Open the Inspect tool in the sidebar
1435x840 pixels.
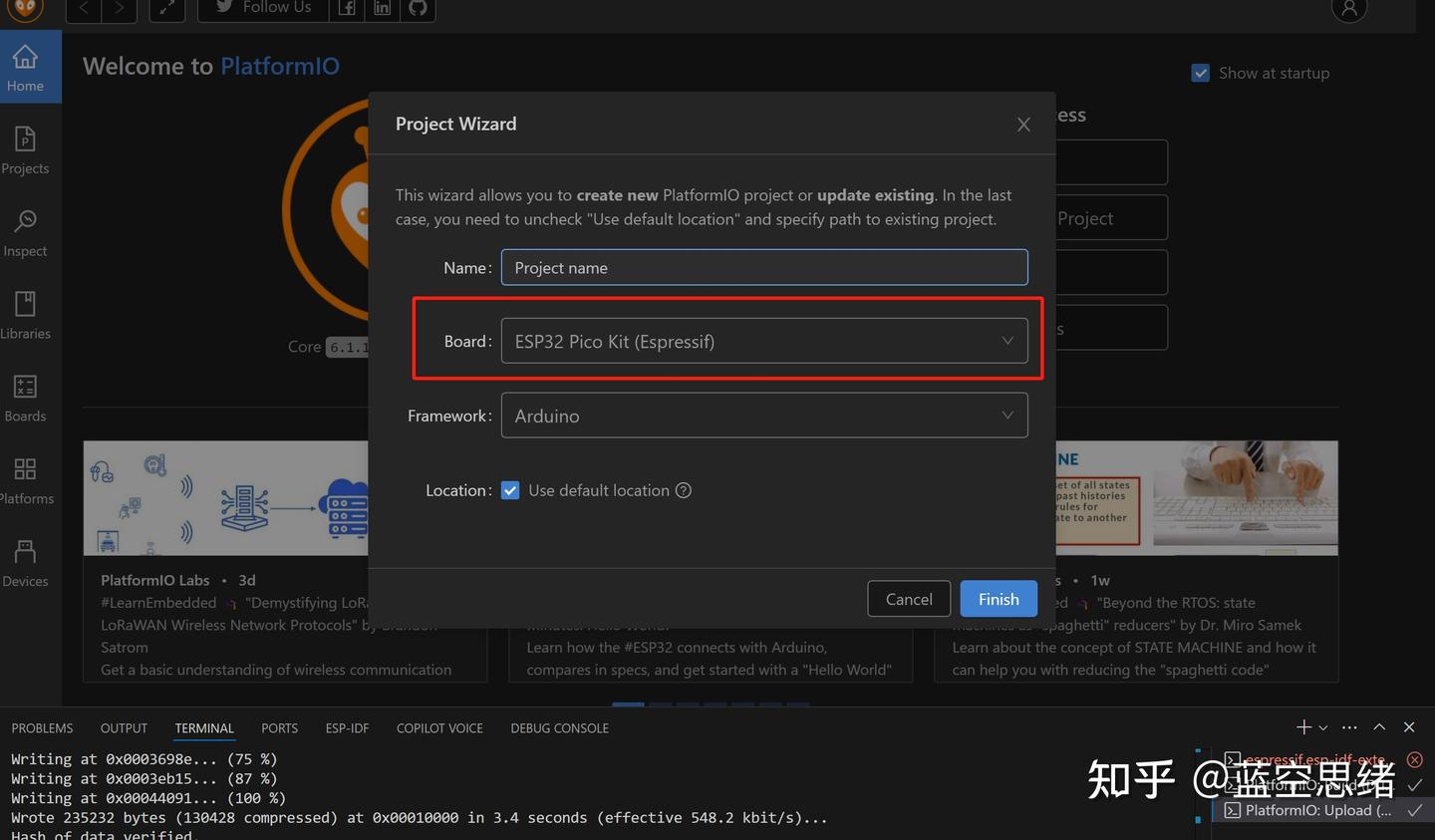coord(25,232)
